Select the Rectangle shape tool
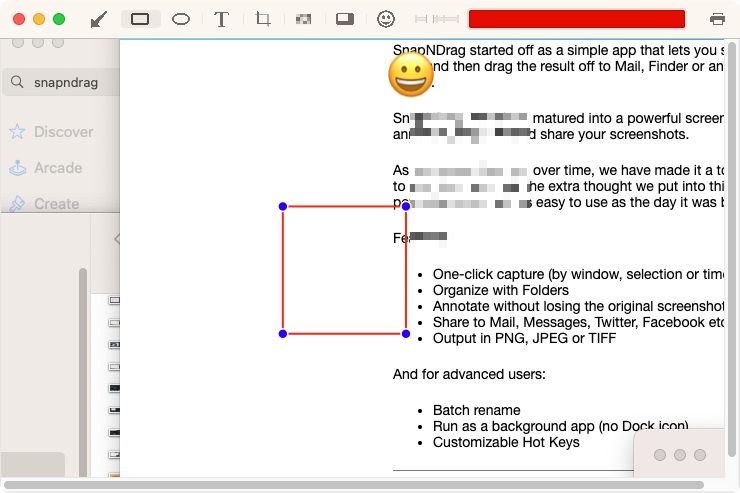 tap(140, 19)
